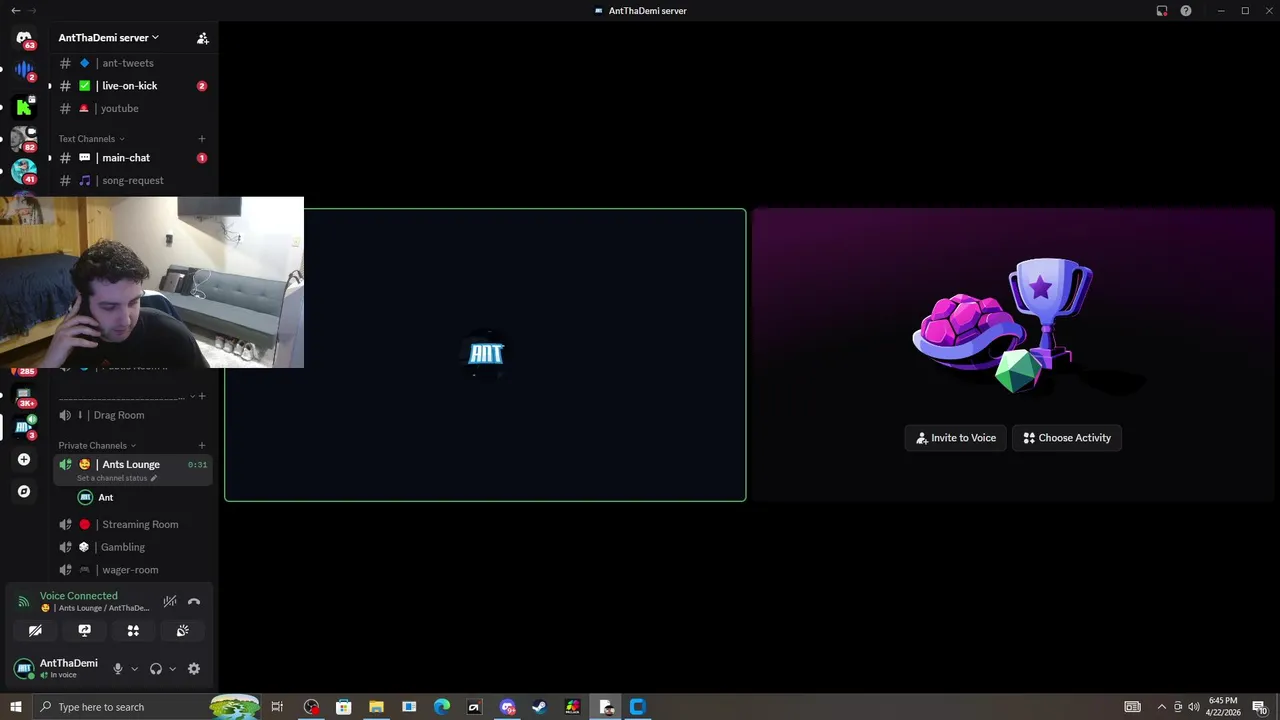Show hidden system tray icons
This screenshot has height=720, width=1280.
(x=1161, y=707)
